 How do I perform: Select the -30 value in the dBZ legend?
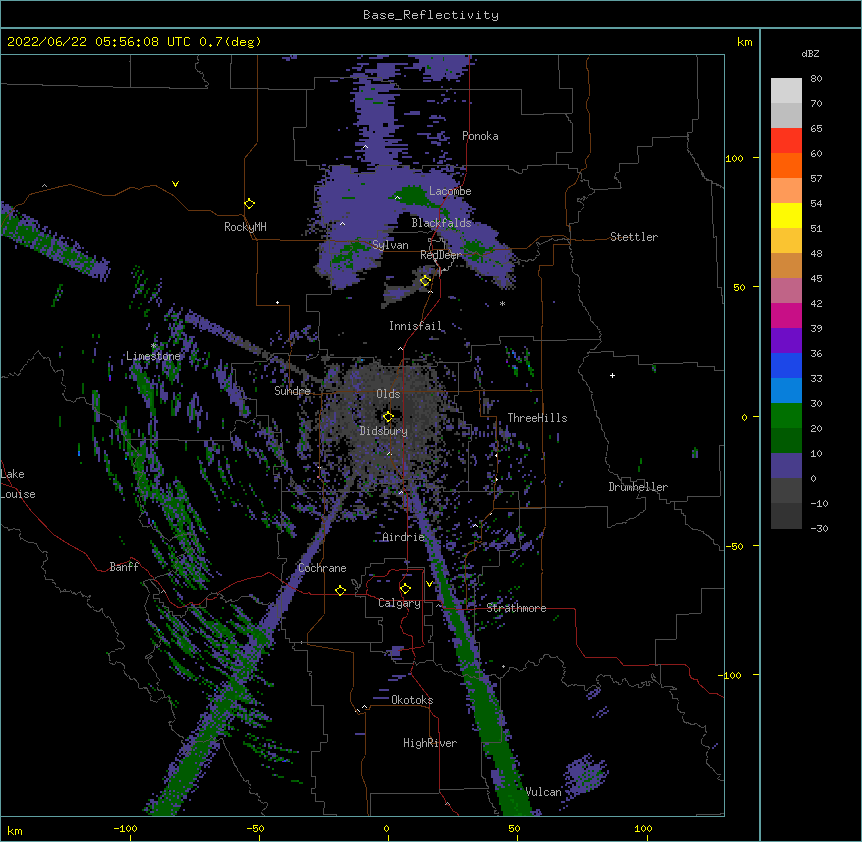819,529
